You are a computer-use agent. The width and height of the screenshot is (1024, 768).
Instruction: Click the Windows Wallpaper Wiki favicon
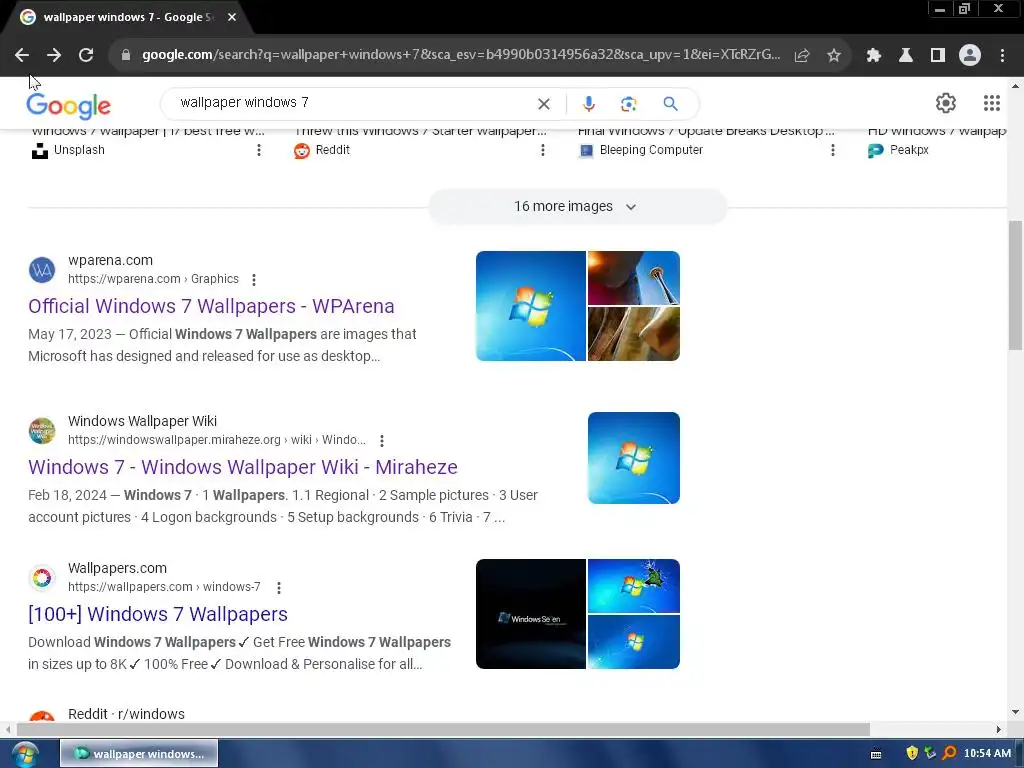(42, 431)
